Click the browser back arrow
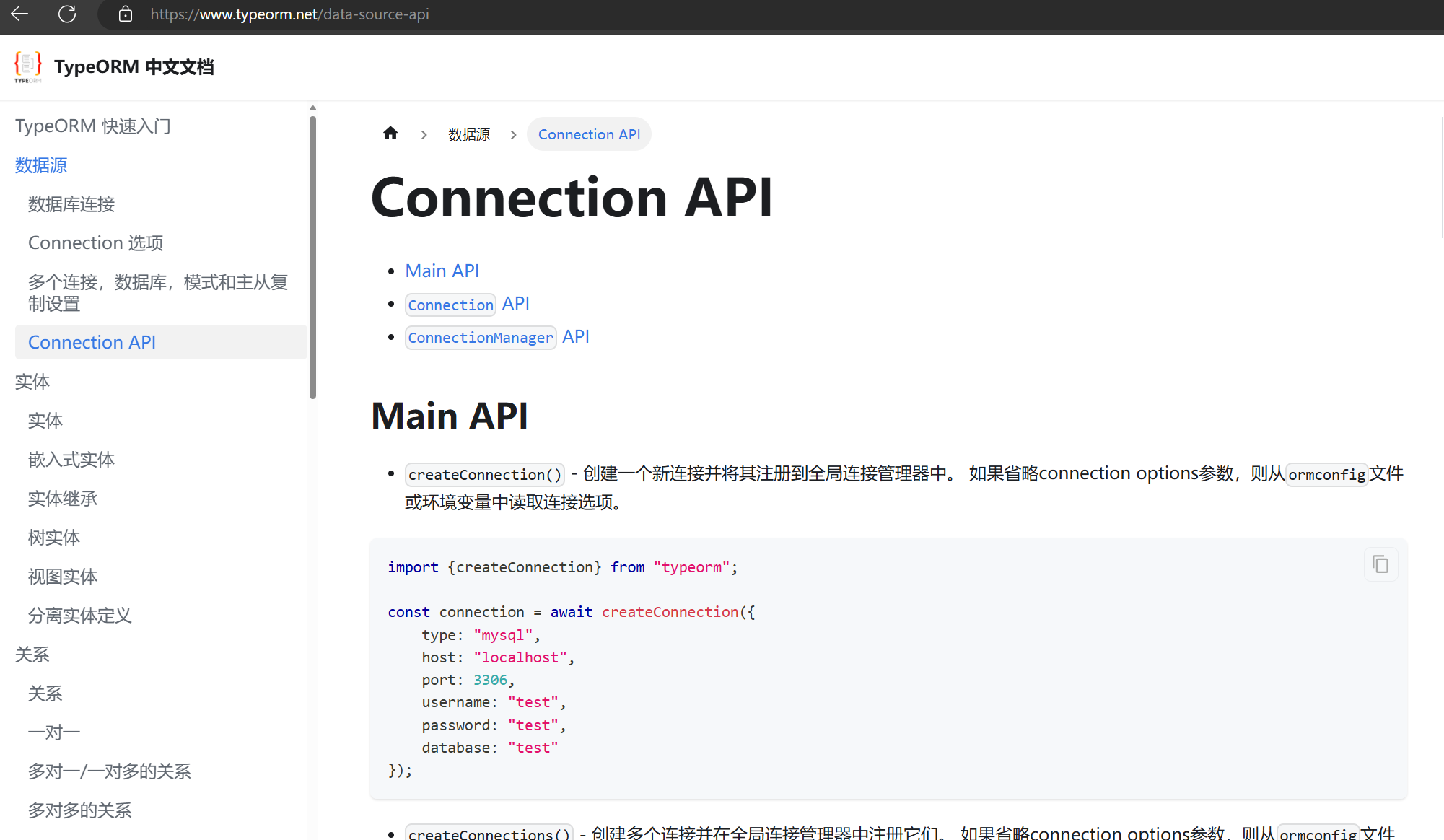1444x840 pixels. click(19, 14)
